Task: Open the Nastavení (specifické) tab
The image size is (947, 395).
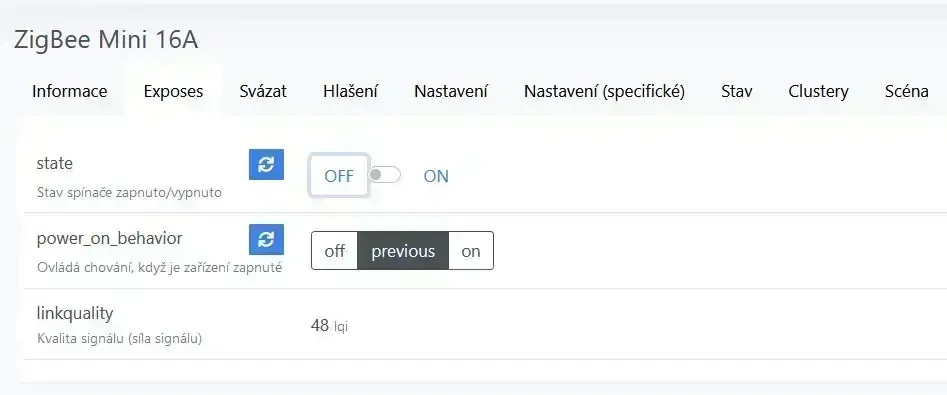Action: tap(604, 91)
